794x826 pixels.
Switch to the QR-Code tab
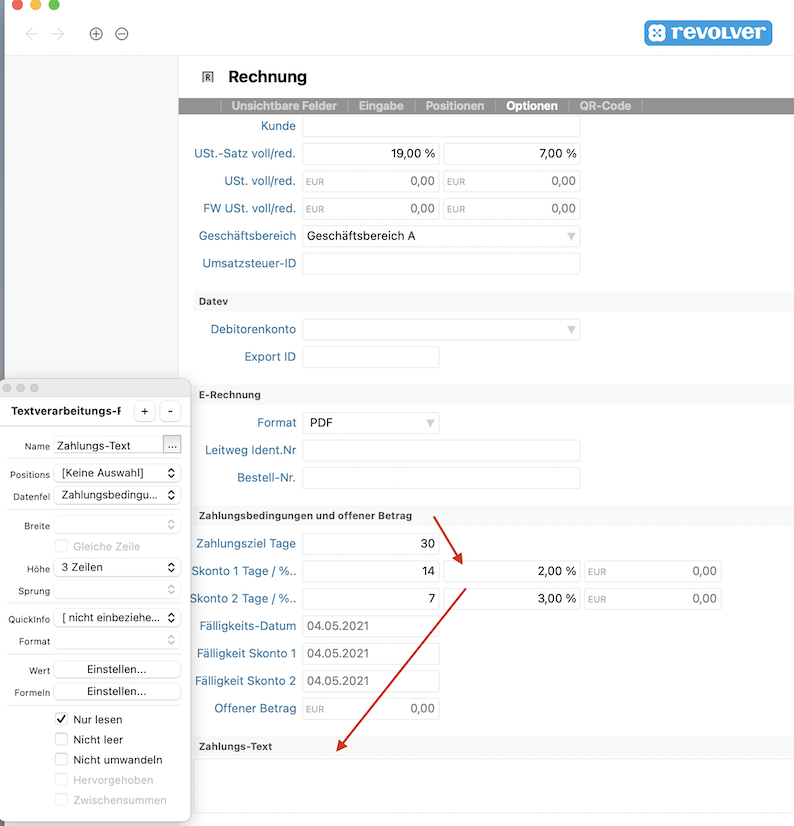(x=605, y=106)
